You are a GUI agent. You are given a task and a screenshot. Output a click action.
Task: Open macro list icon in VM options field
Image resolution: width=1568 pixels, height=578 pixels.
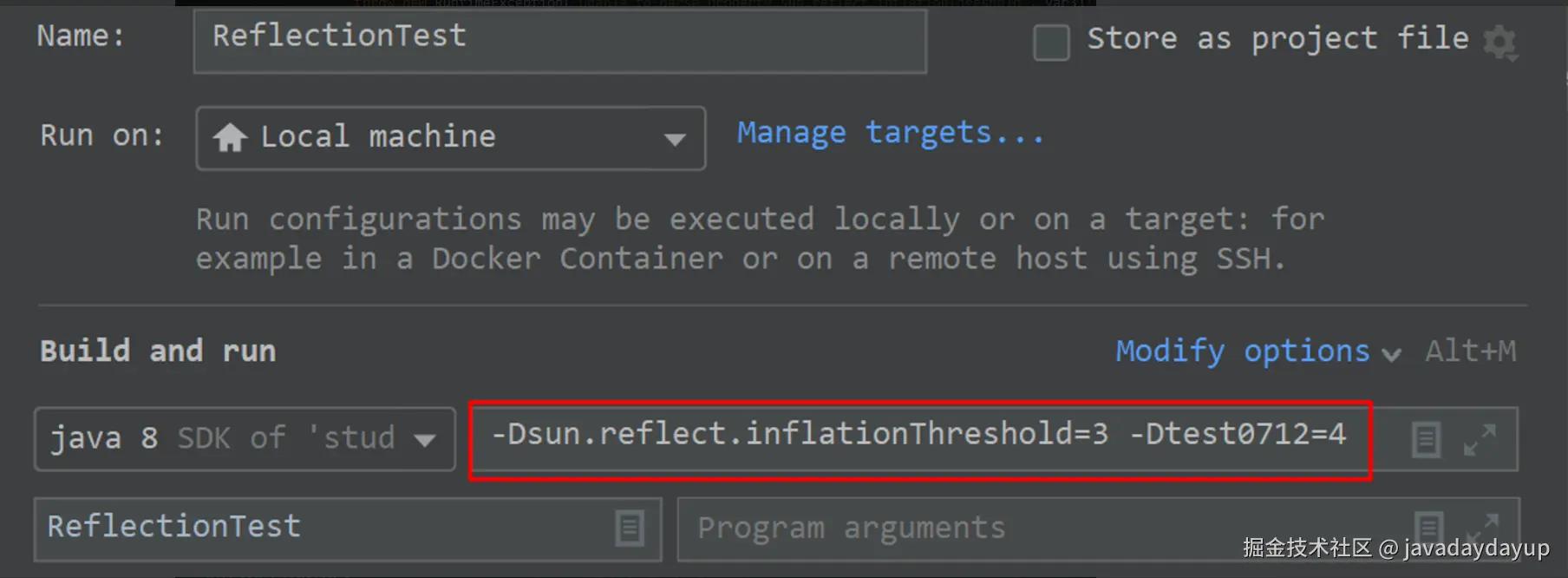[1425, 439]
